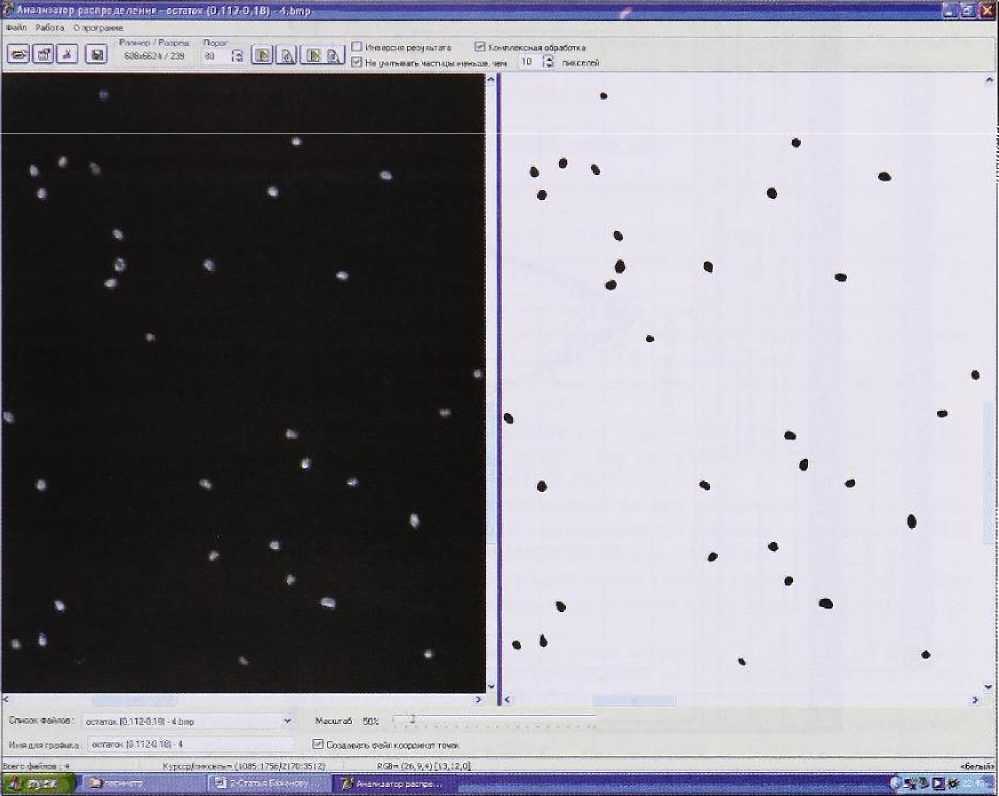
Task: Click the left image vertical scrollbar down arrow
Action: tap(491, 686)
